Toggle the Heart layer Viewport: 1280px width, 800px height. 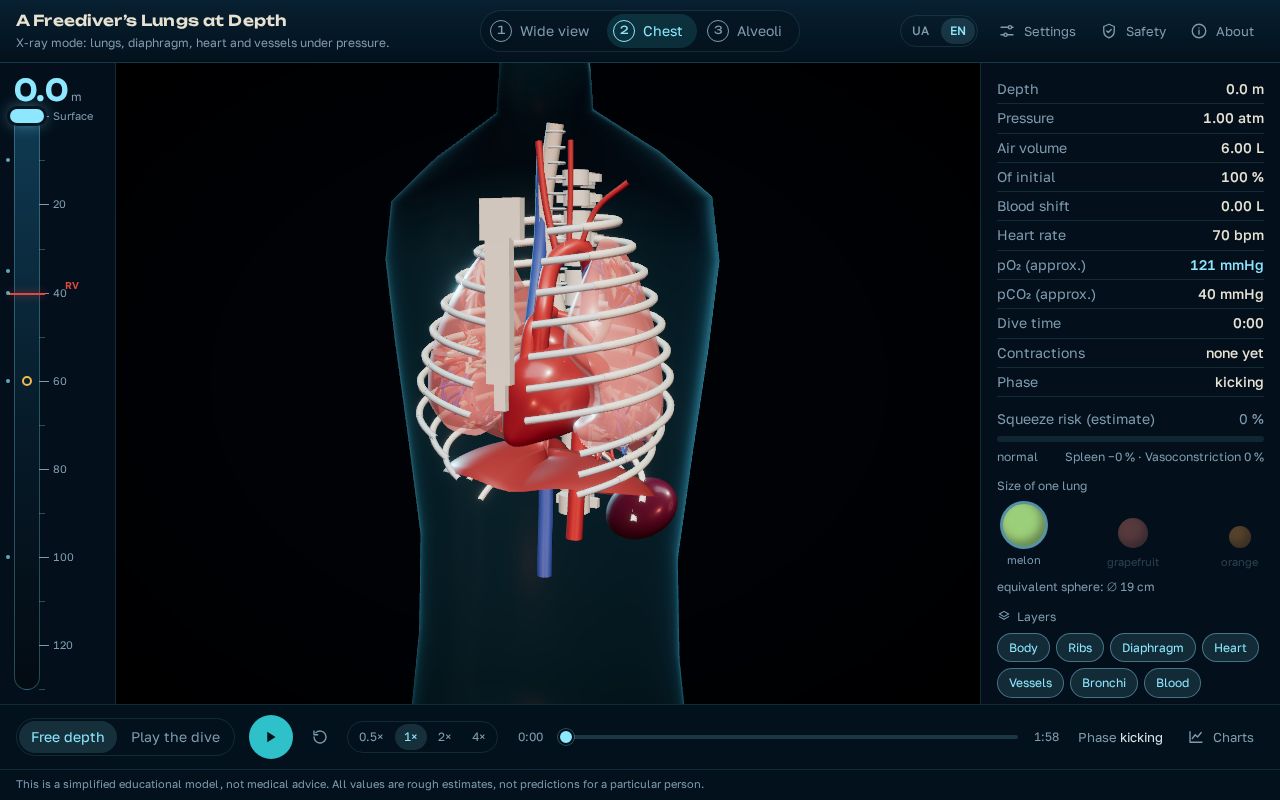[1230, 648]
